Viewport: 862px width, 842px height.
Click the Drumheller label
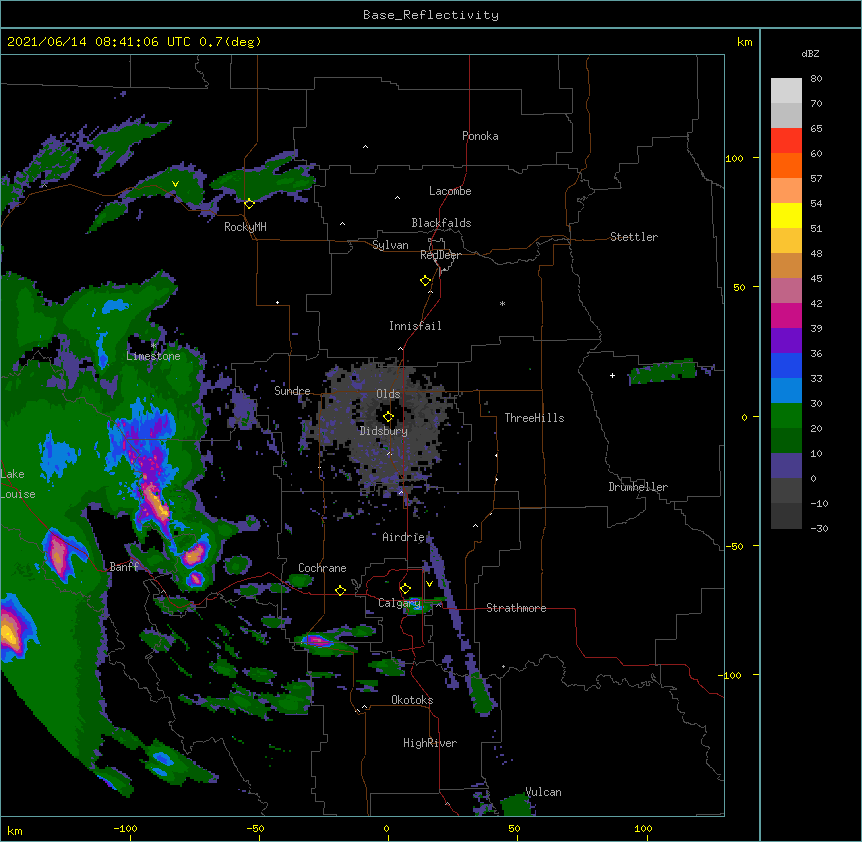click(x=638, y=487)
